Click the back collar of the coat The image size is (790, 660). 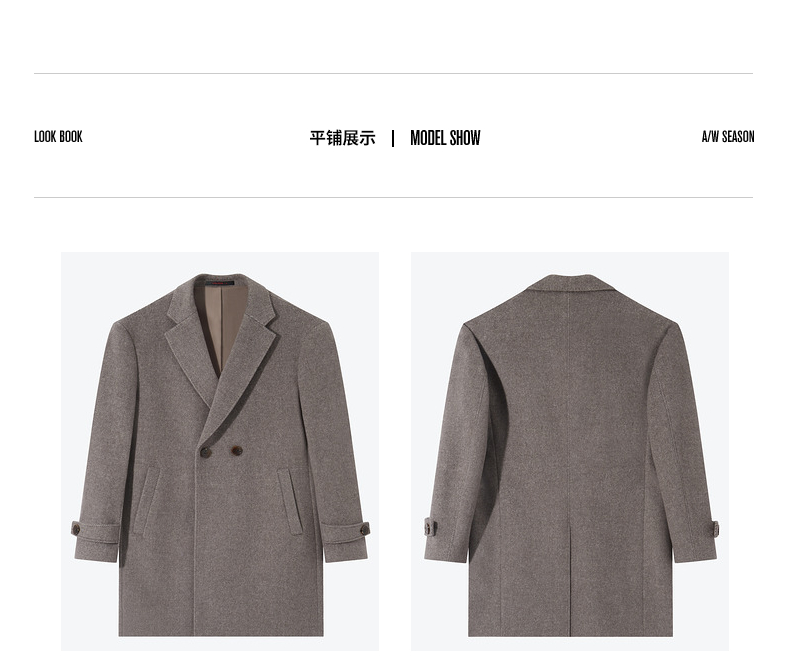tap(570, 284)
